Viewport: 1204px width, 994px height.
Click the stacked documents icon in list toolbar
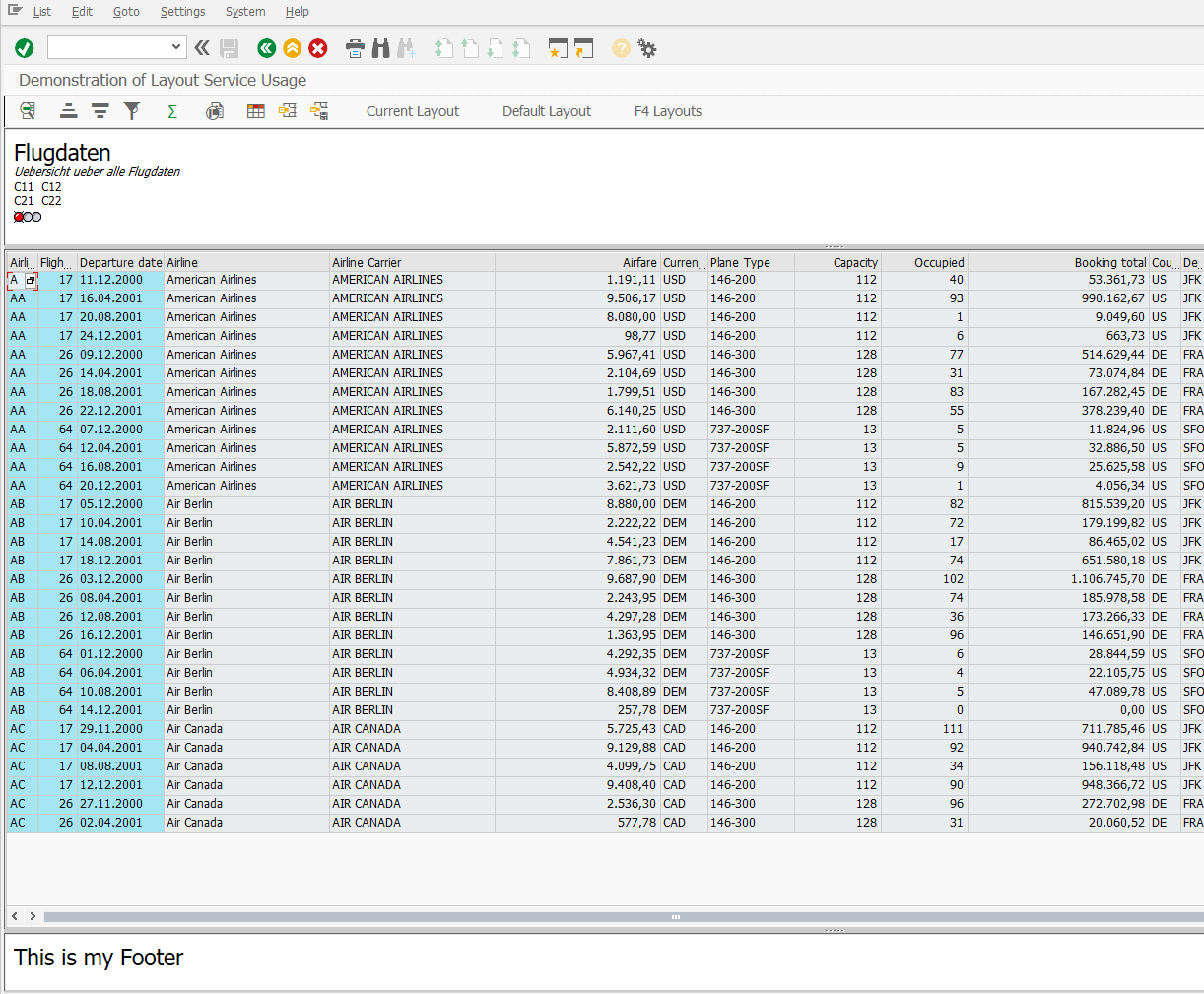coord(214,111)
